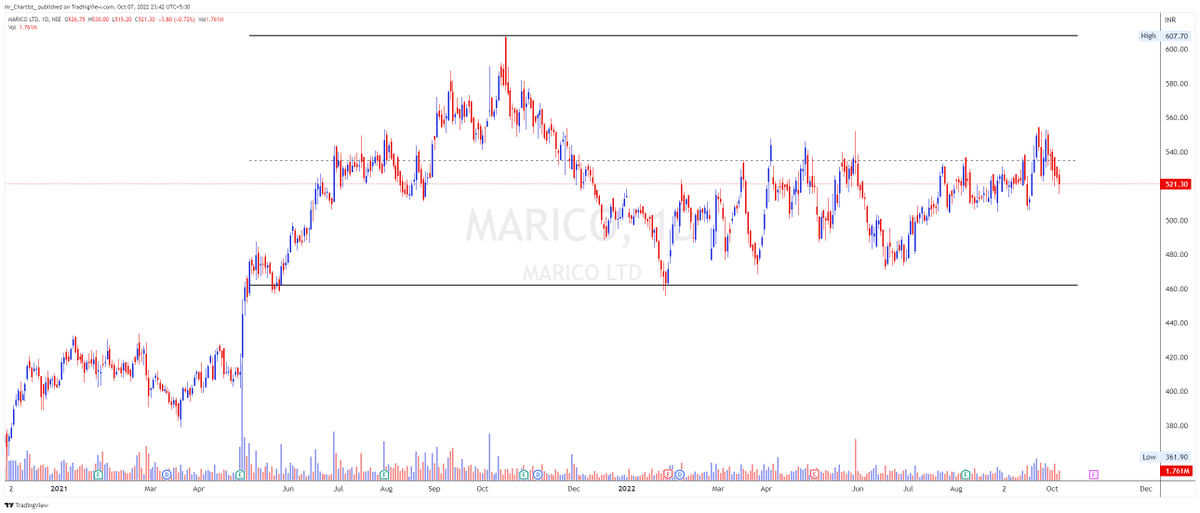Screen dimensions: 1200x513
Task: Click the dividend marker near March 2021
Action: click(x=166, y=474)
